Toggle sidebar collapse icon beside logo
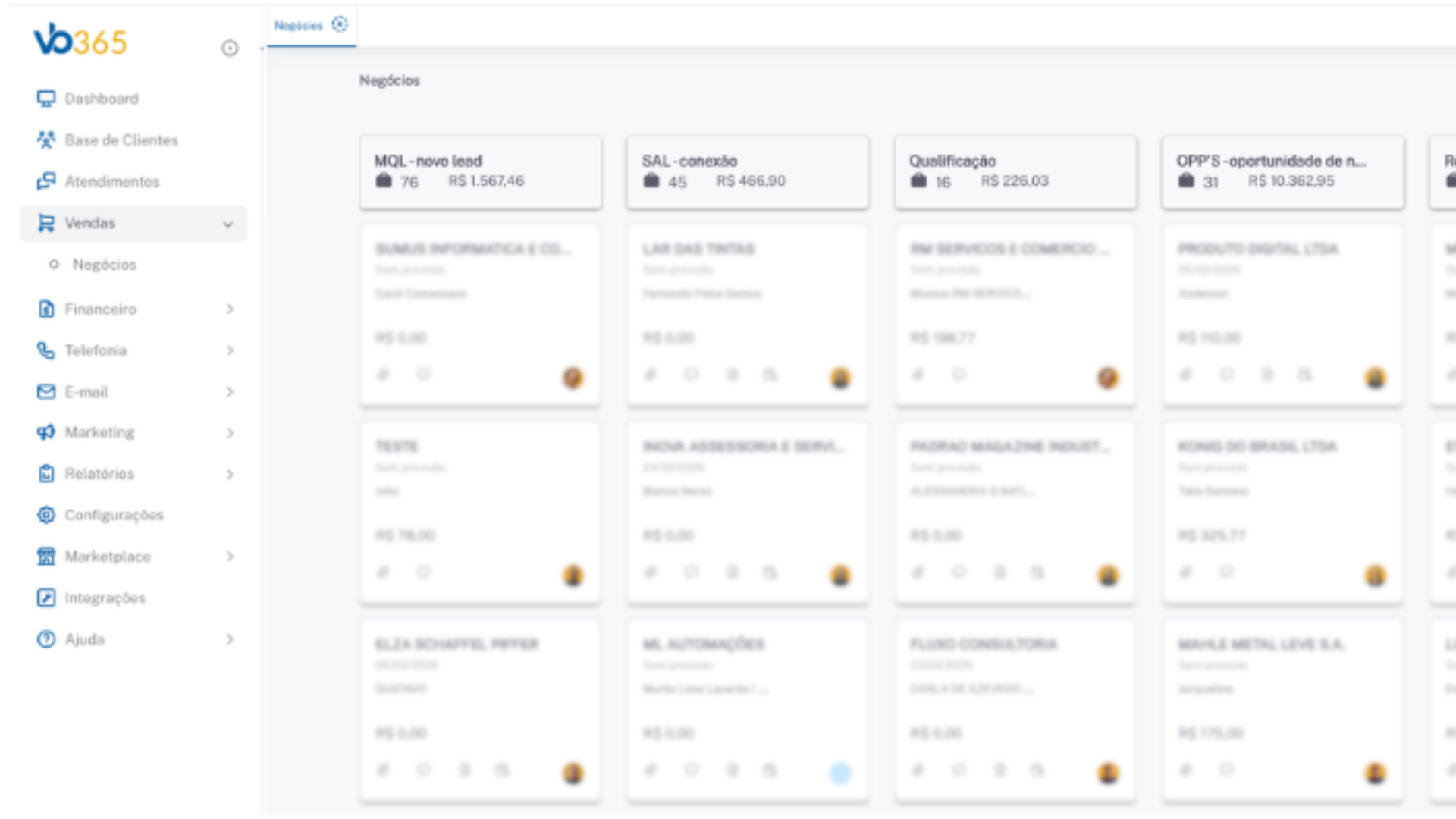The height and width of the screenshot is (819, 1456). pos(230,49)
